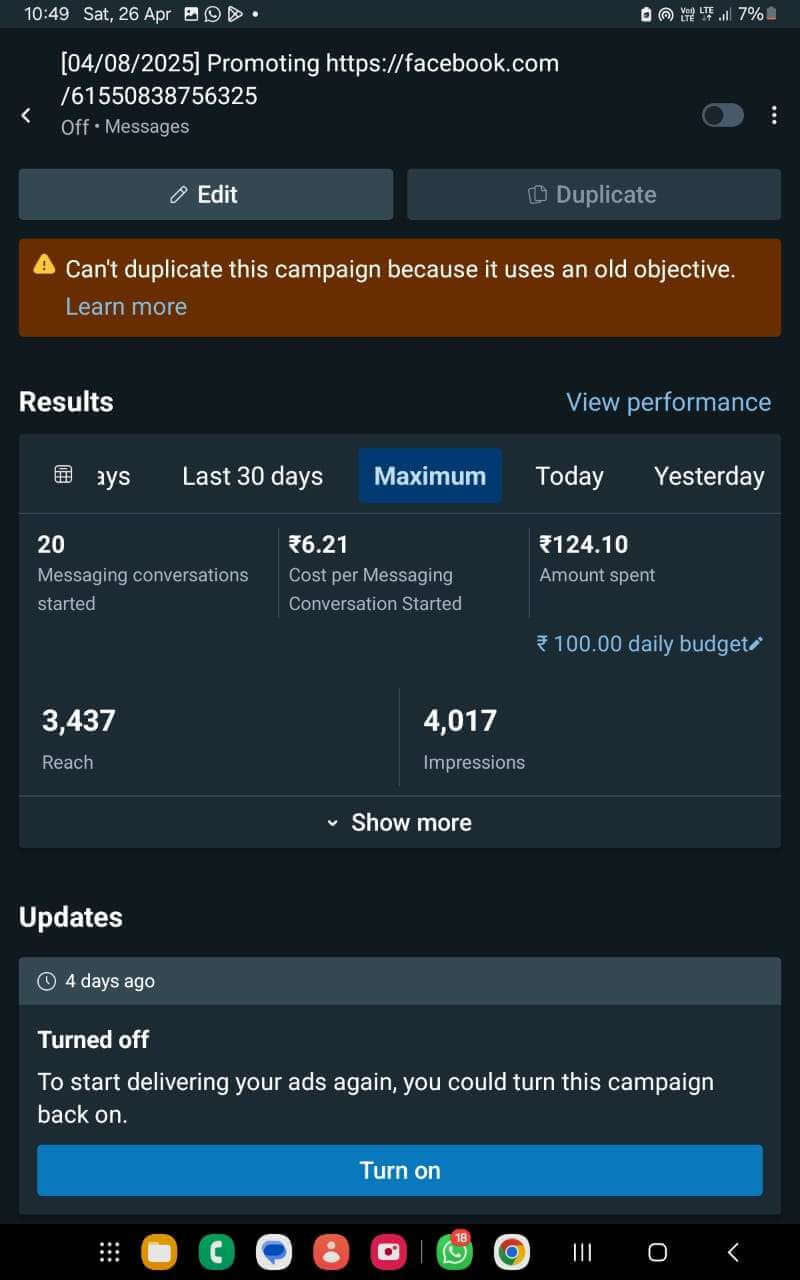800x1280 pixels.
Task: Tap the pencil icon beside daily budget
Action: [x=756, y=644]
